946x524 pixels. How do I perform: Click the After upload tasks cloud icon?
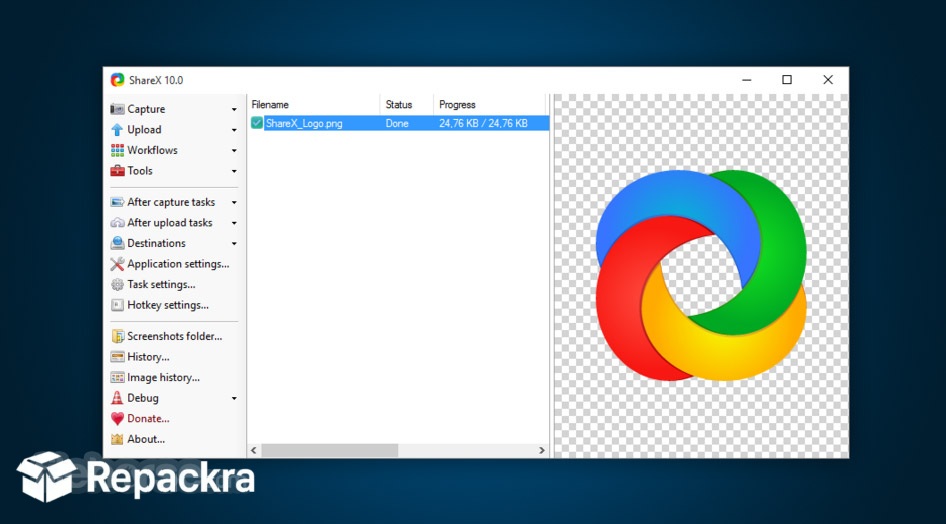[117, 223]
